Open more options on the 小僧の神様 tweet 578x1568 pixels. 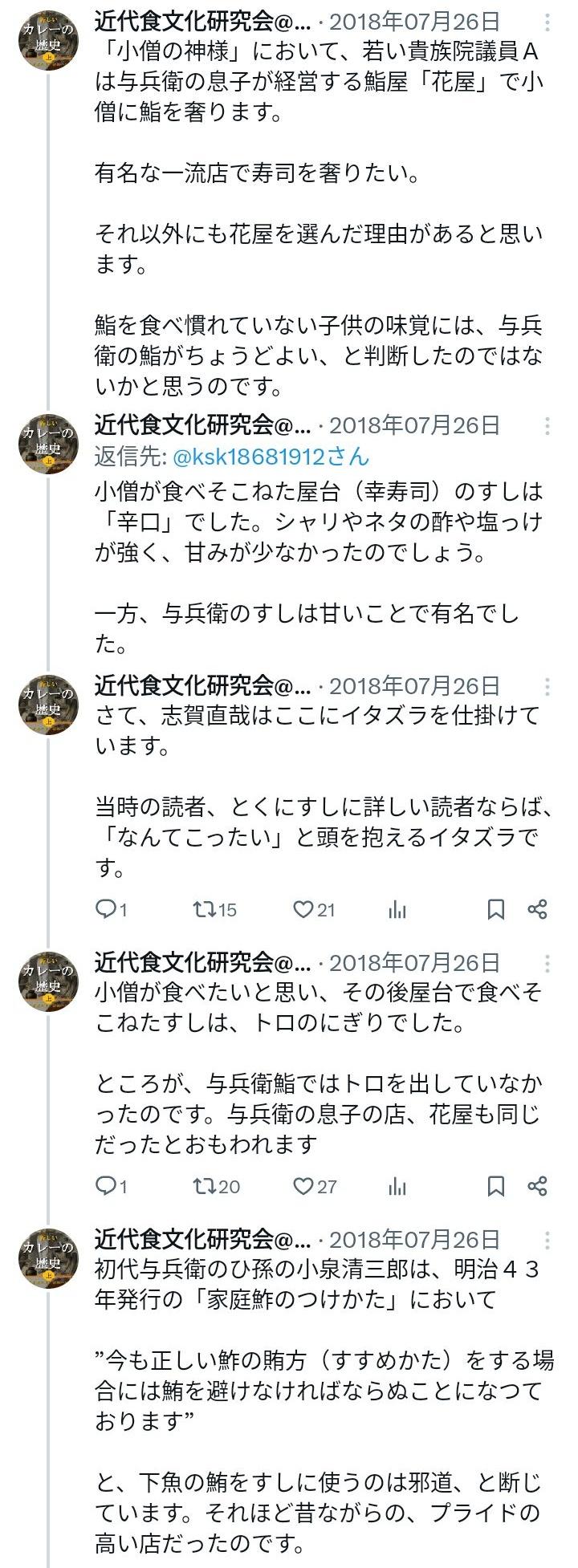[547, 22]
